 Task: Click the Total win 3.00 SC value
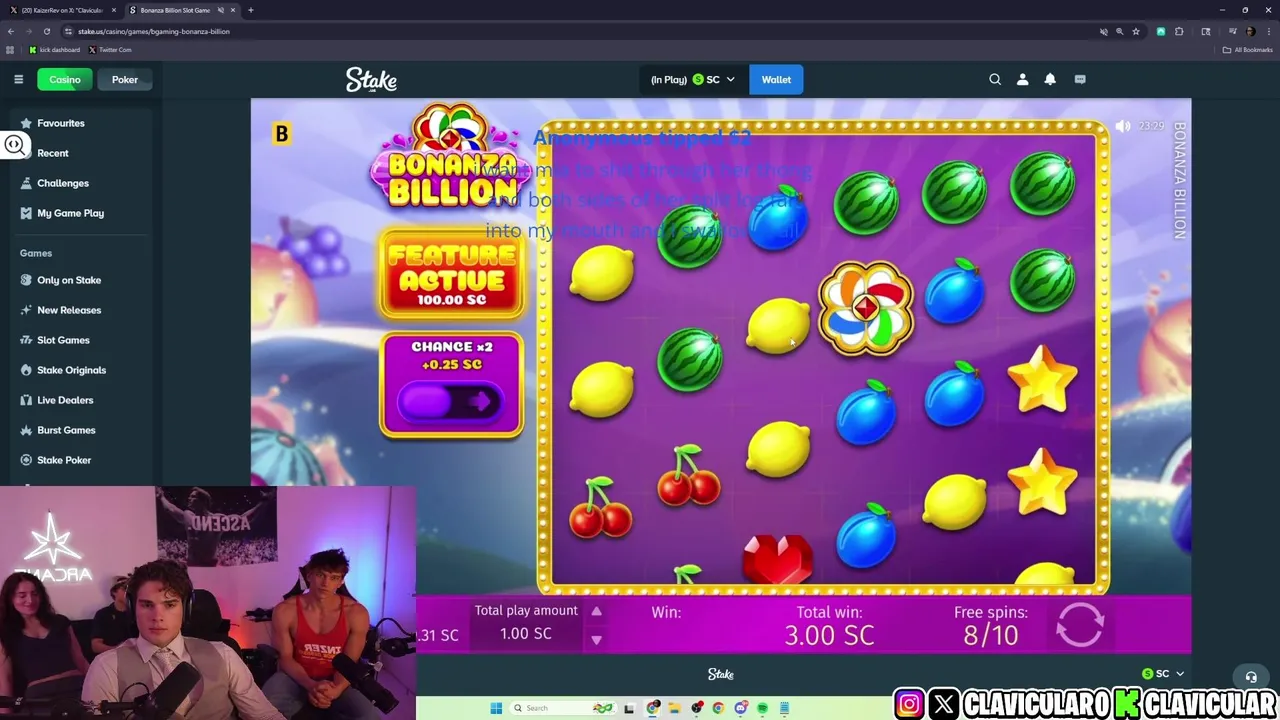click(x=829, y=635)
